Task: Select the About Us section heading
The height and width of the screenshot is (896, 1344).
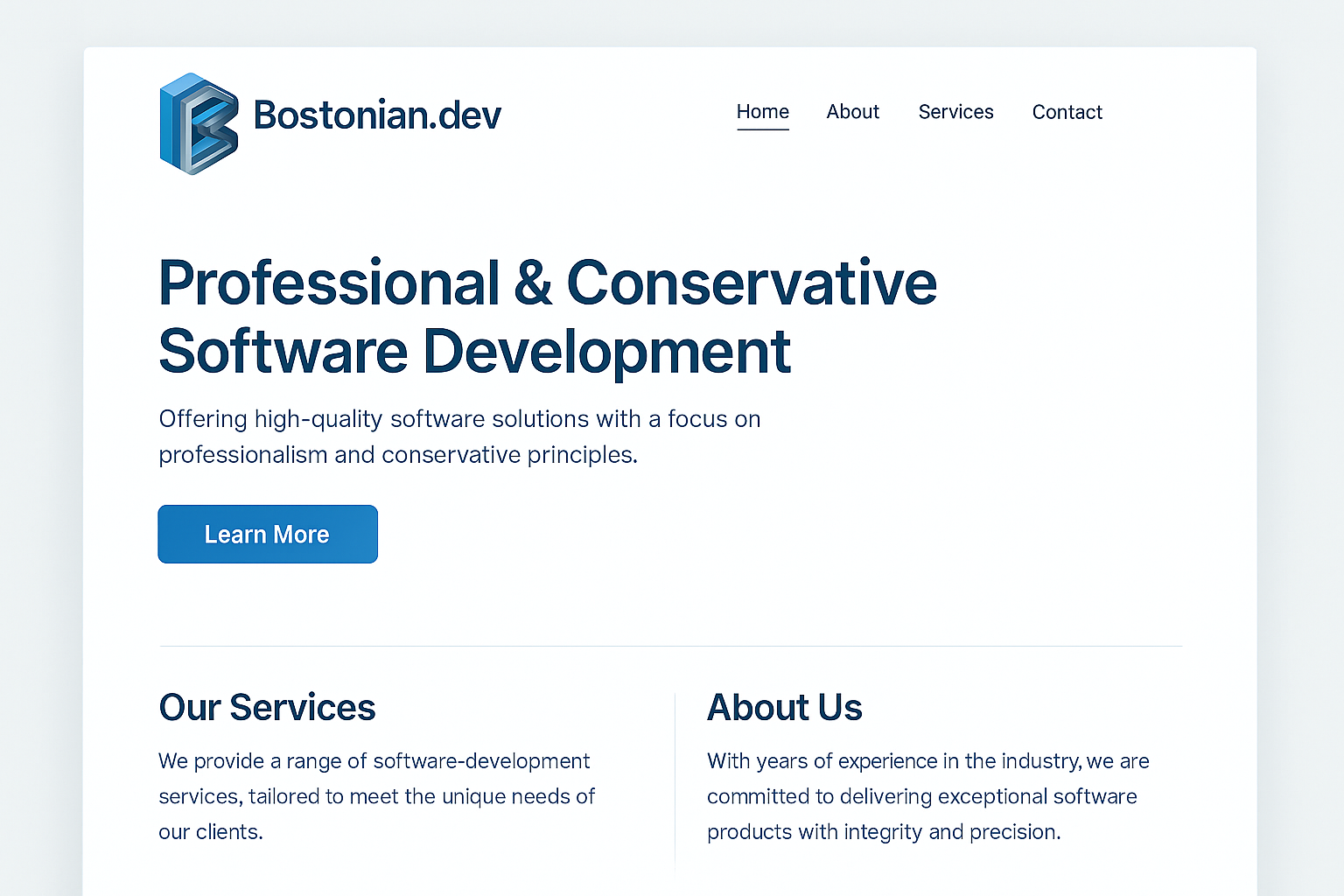Action: click(784, 707)
